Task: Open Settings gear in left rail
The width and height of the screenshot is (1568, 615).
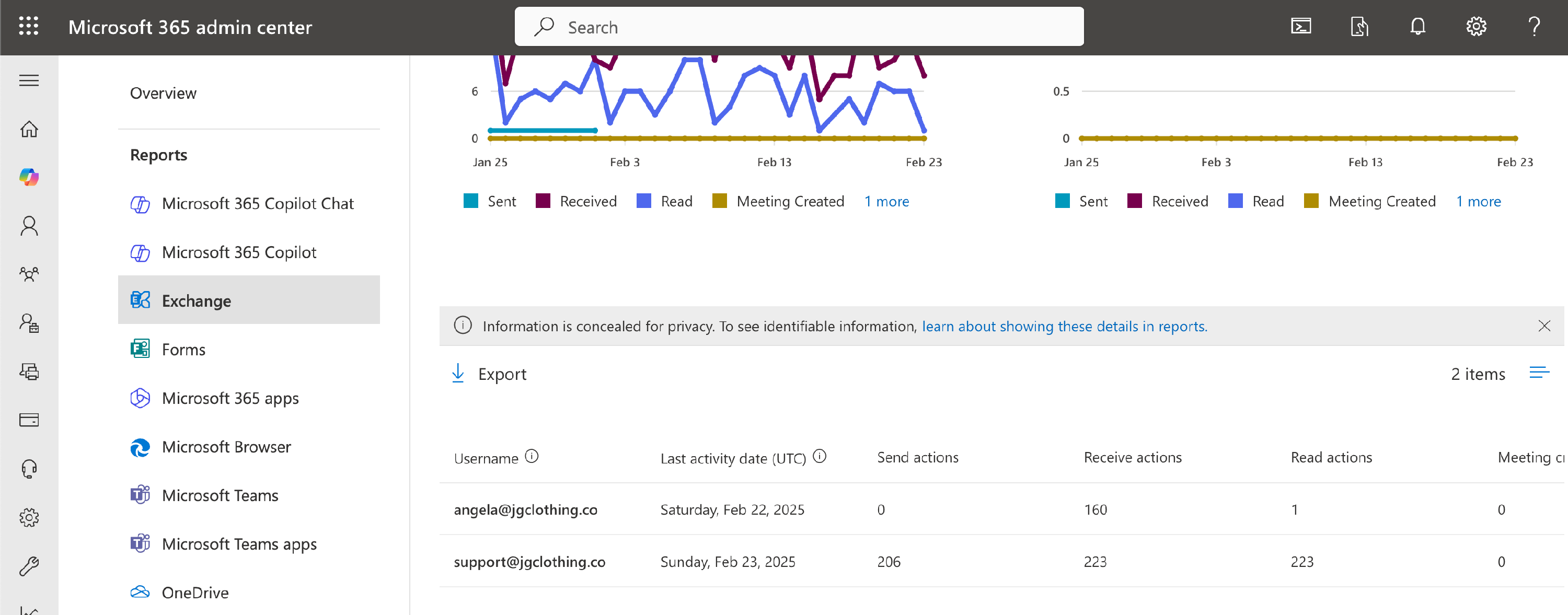Action: (x=29, y=517)
